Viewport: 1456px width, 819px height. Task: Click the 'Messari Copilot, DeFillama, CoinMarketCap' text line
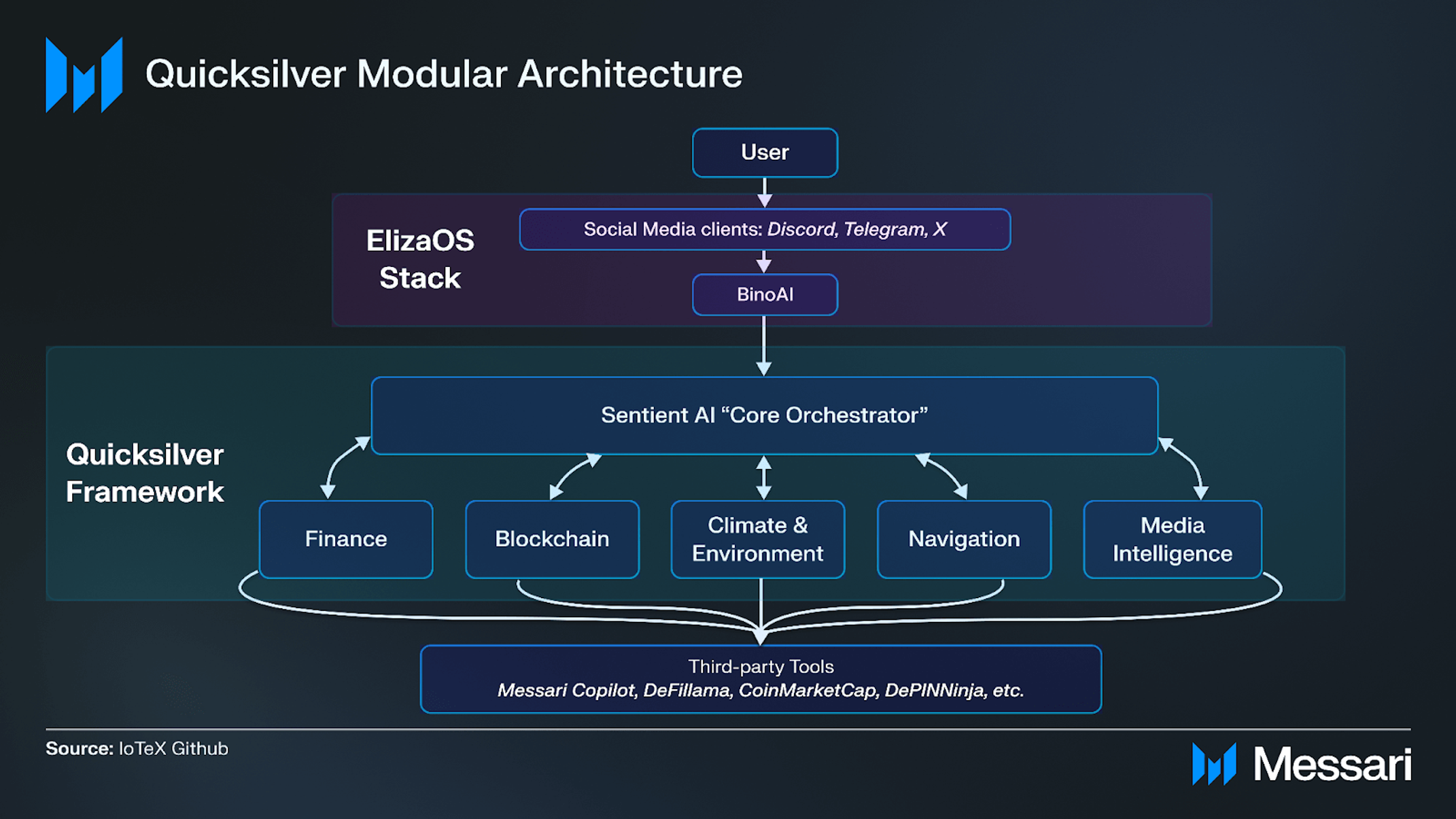pos(761,691)
